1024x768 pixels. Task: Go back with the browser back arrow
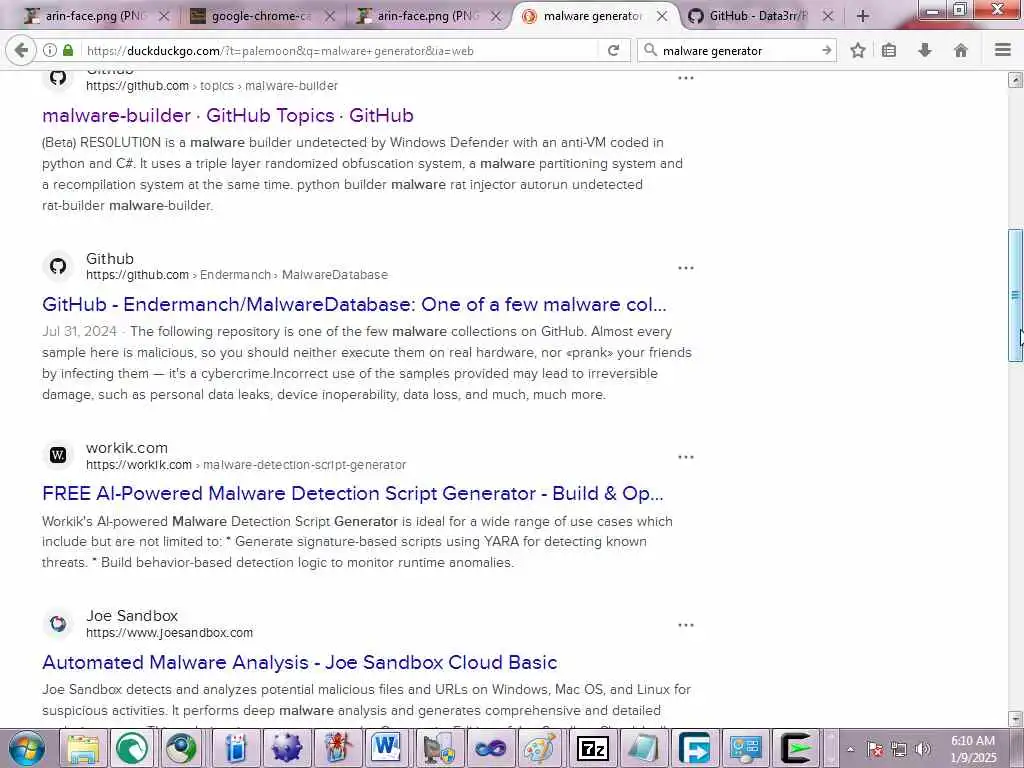click(x=21, y=50)
